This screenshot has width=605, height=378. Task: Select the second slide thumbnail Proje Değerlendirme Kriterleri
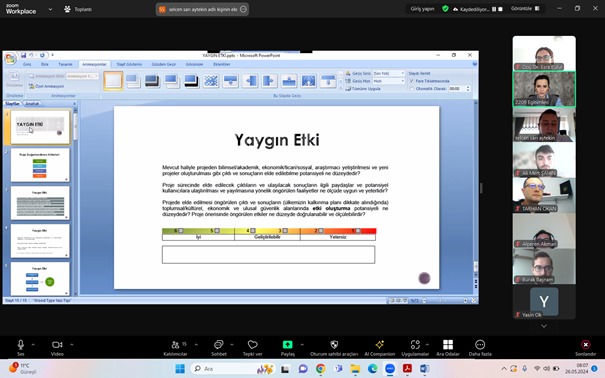pos(40,165)
